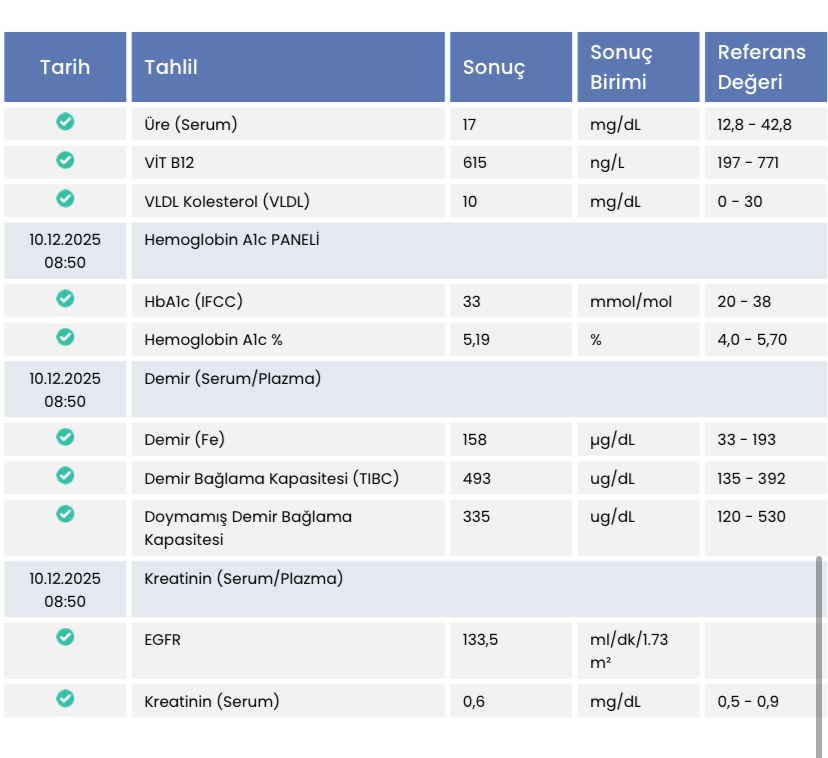
Task: Click the green check icon for Demir (Fe)
Action: (65, 437)
